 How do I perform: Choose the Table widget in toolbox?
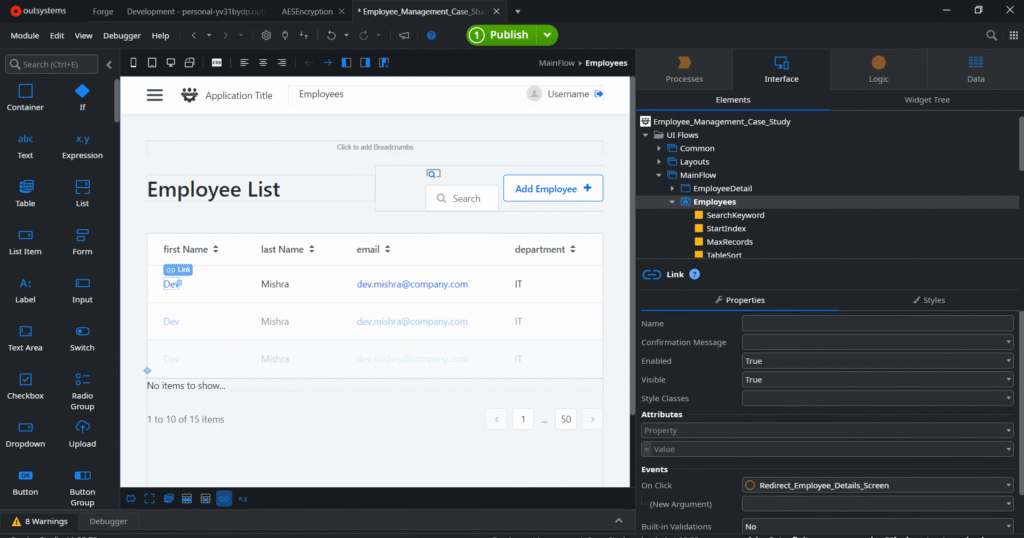(x=25, y=194)
